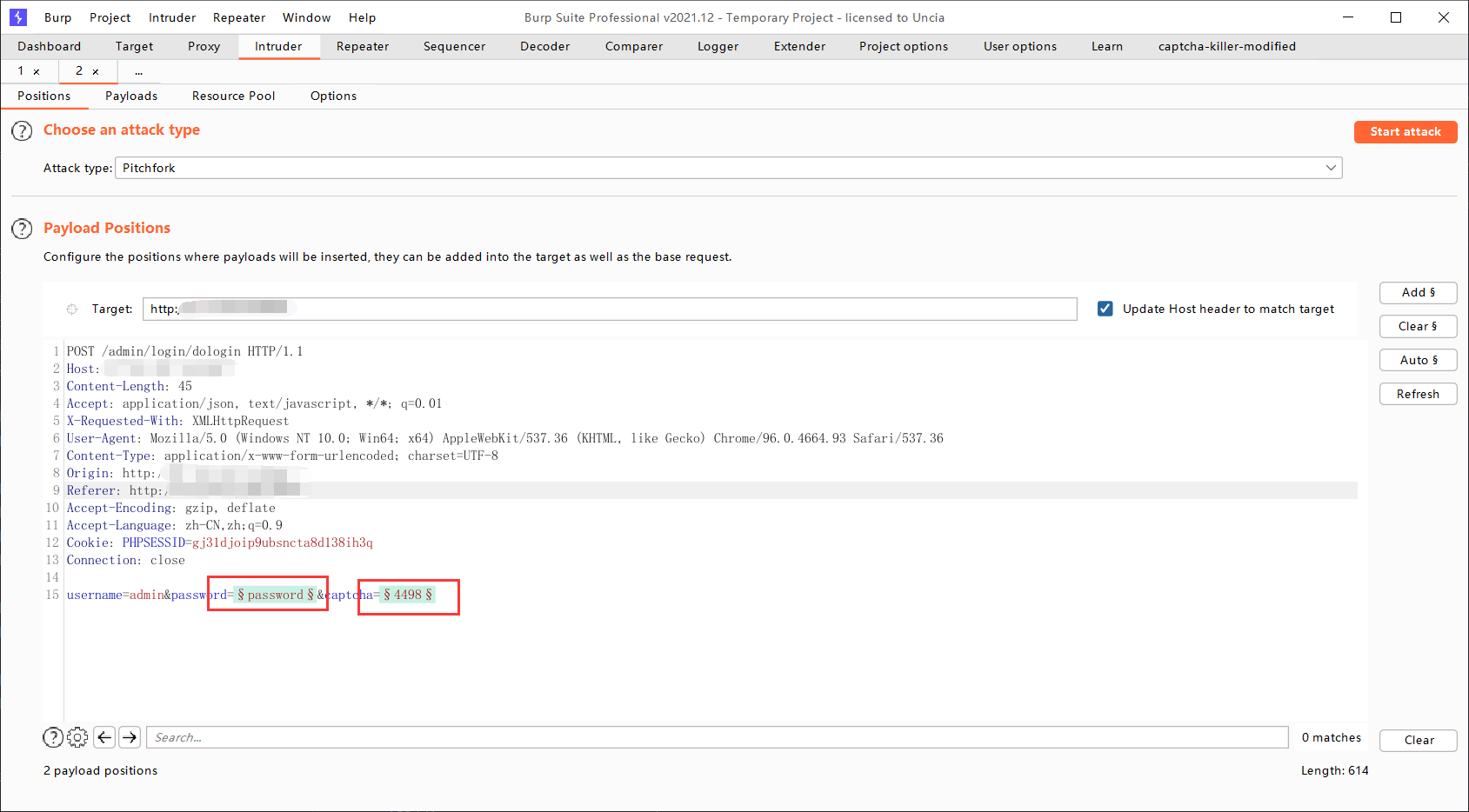Image resolution: width=1469 pixels, height=812 pixels.
Task: Open the Repeater menu
Action: tap(239, 17)
